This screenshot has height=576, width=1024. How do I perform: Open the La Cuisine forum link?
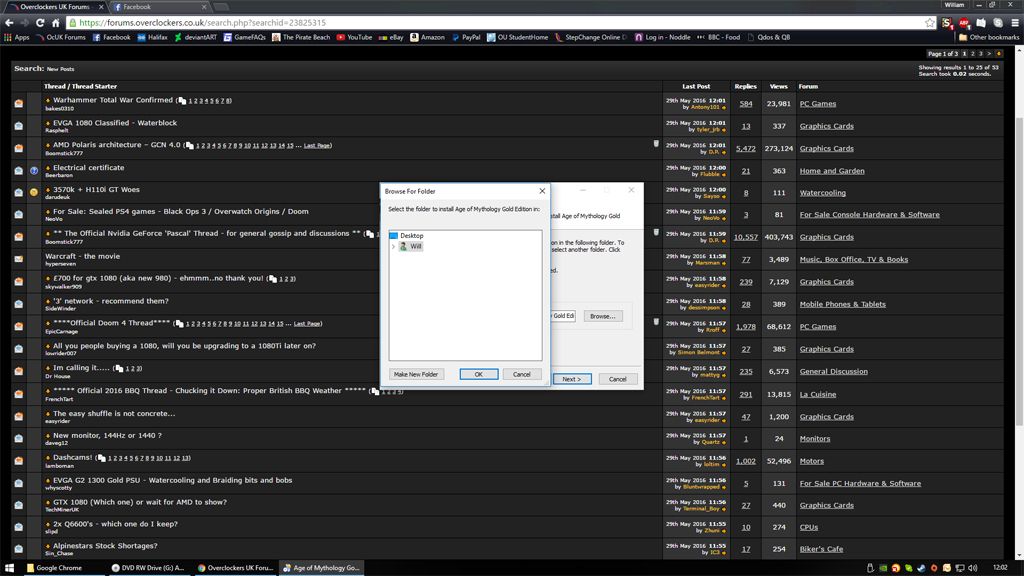click(818, 394)
